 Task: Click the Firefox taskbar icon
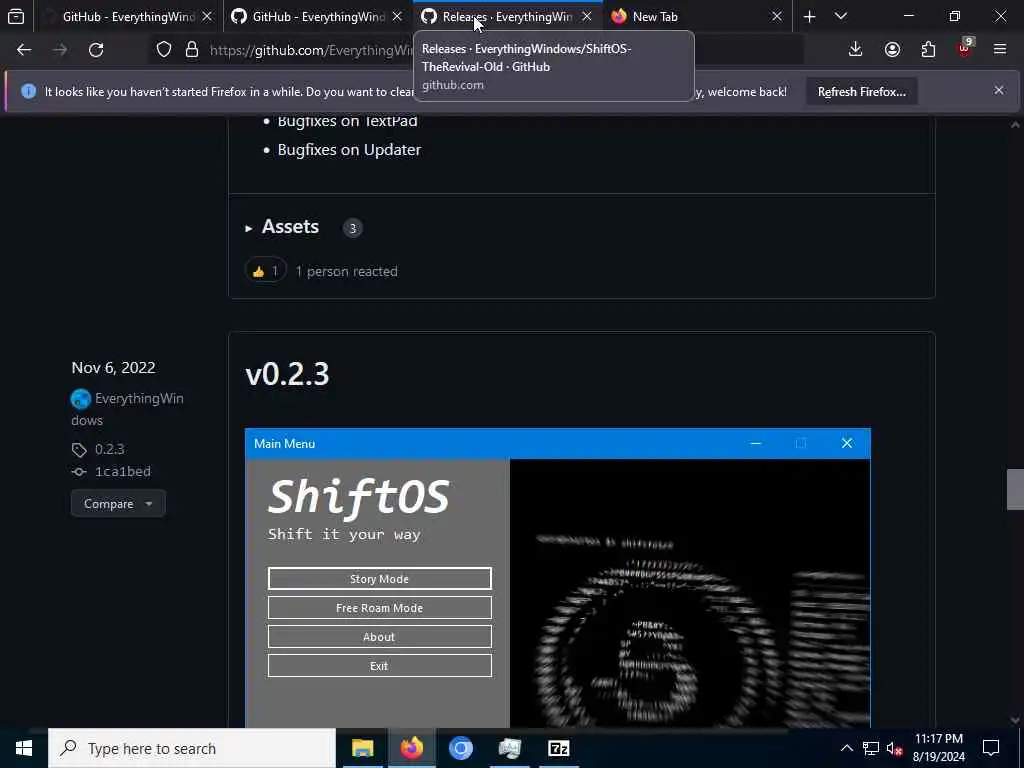(411, 748)
